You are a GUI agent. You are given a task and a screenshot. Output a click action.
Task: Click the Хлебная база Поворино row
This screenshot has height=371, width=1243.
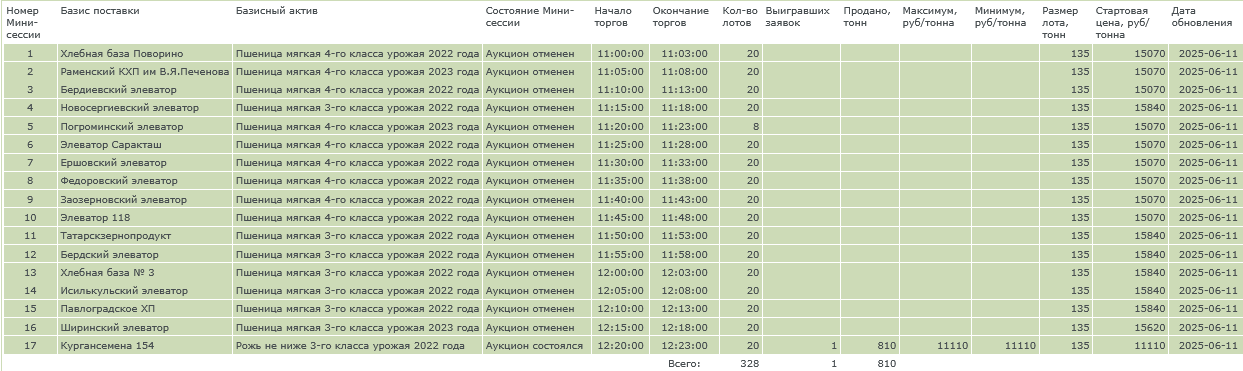[621, 53]
